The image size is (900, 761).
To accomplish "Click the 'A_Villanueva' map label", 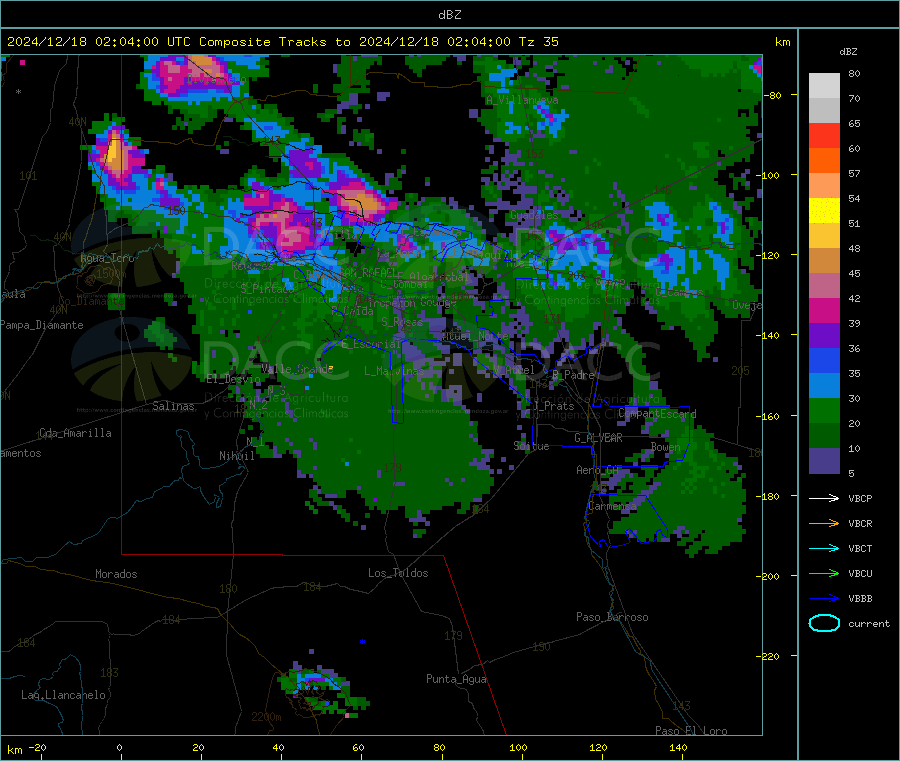I will coord(522,100).
